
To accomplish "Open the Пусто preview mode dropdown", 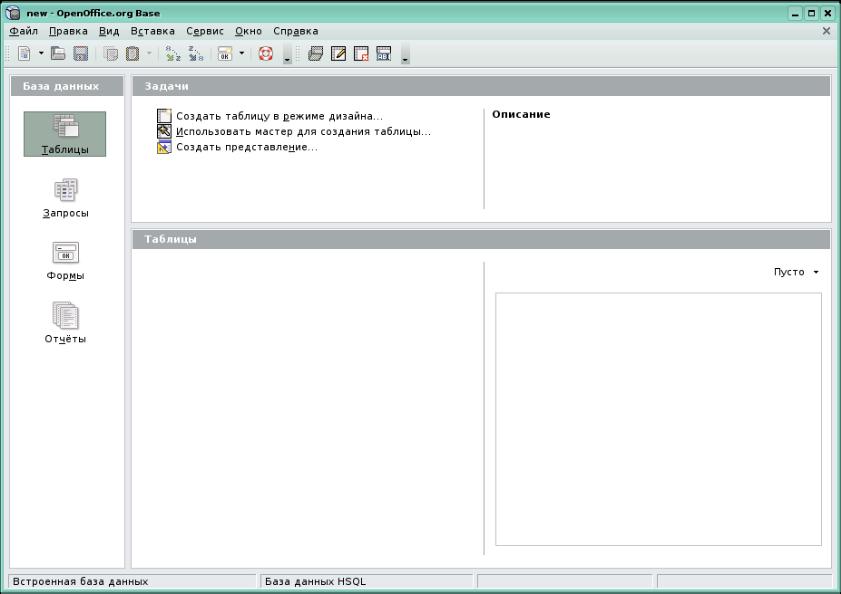I will click(x=796, y=272).
